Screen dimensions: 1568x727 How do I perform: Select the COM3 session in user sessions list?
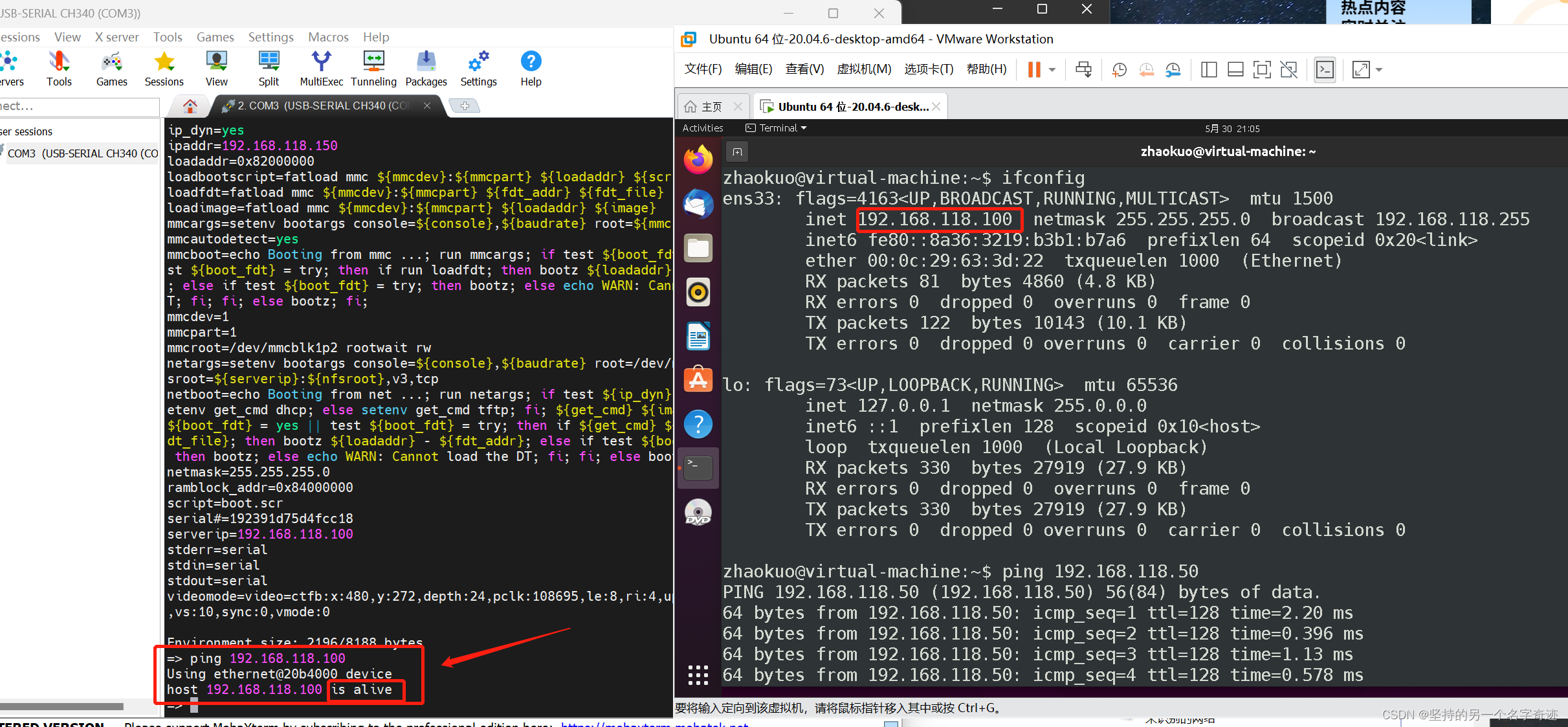pyautogui.click(x=81, y=153)
